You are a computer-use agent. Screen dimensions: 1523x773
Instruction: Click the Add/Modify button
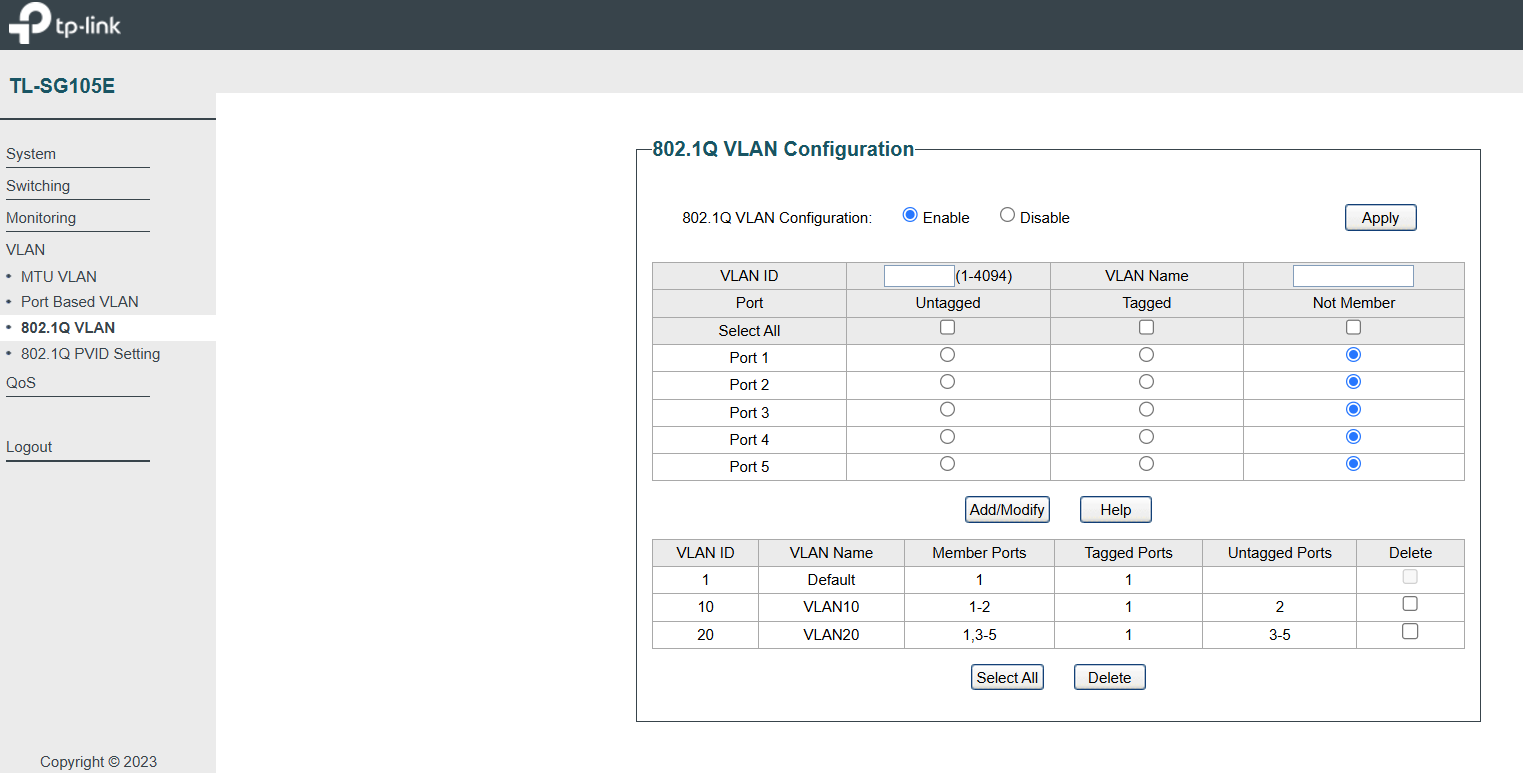pyautogui.click(x=1007, y=510)
